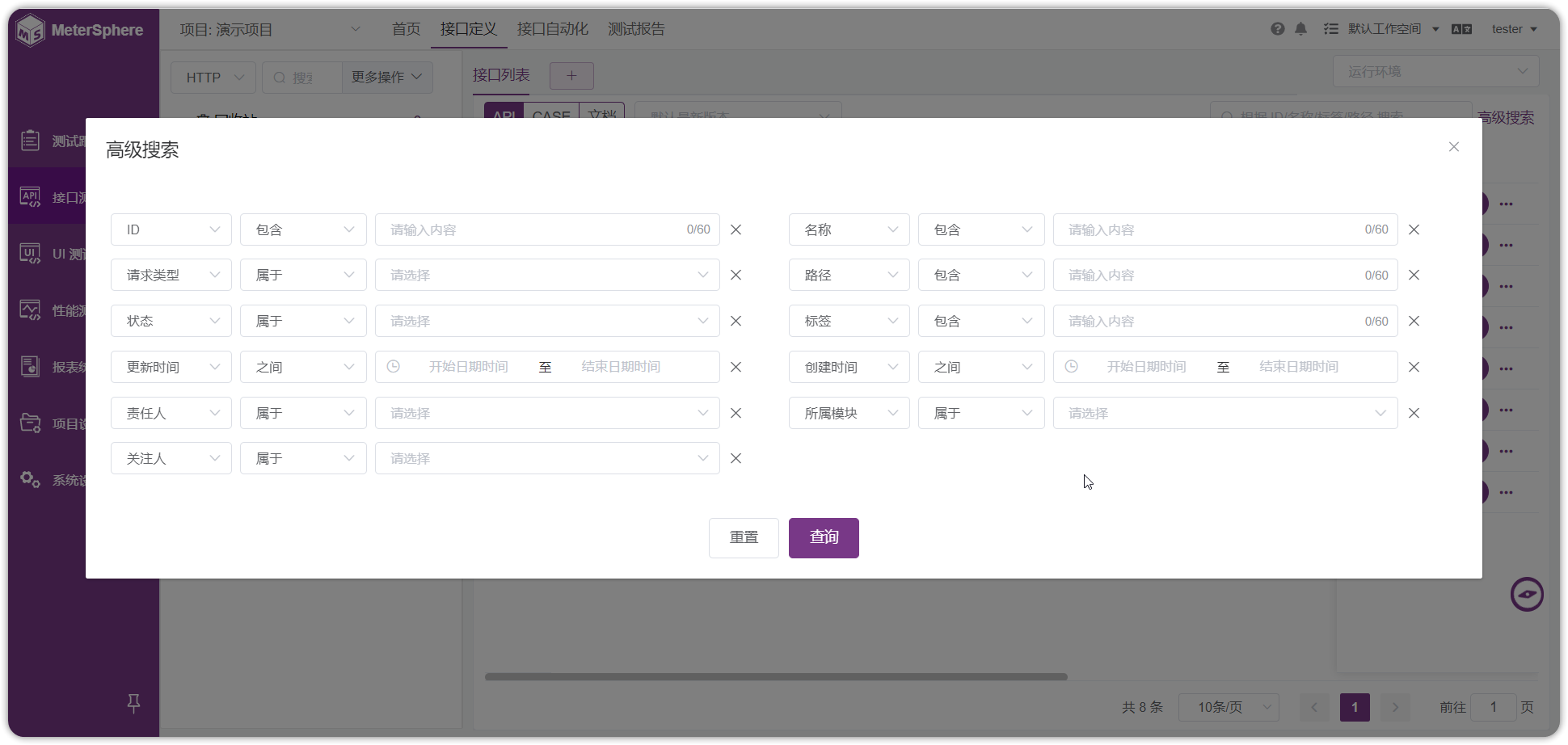The width and height of the screenshot is (1568, 745).
Task: Remove the 状态 filter row
Action: pos(736,321)
